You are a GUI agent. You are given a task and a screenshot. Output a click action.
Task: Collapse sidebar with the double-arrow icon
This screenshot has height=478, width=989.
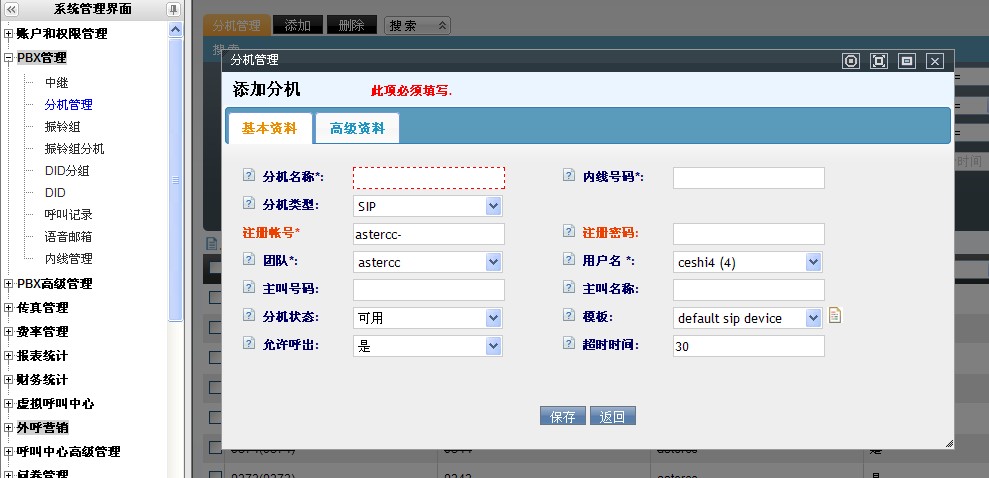pos(11,9)
